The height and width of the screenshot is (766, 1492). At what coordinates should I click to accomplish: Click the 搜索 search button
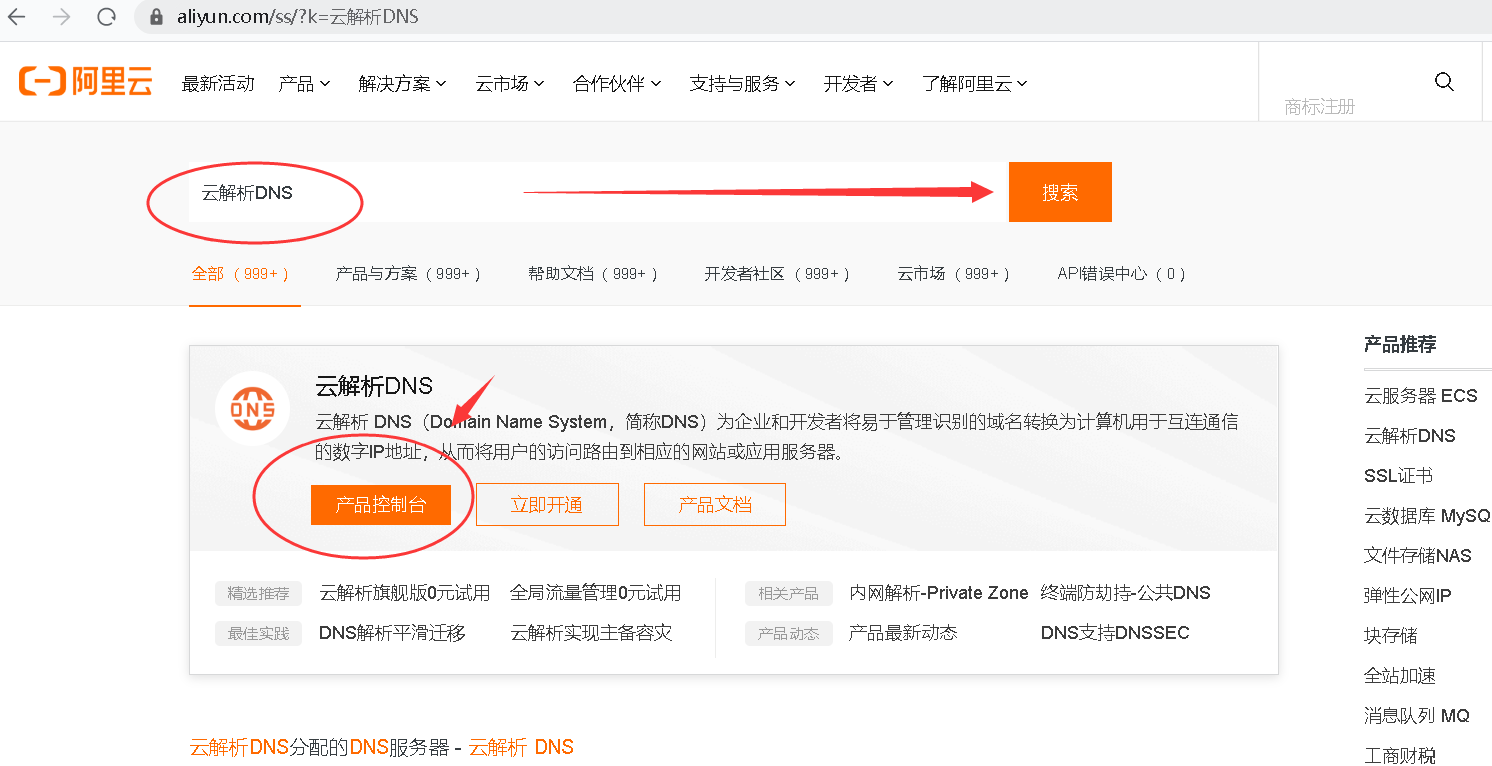point(1060,191)
